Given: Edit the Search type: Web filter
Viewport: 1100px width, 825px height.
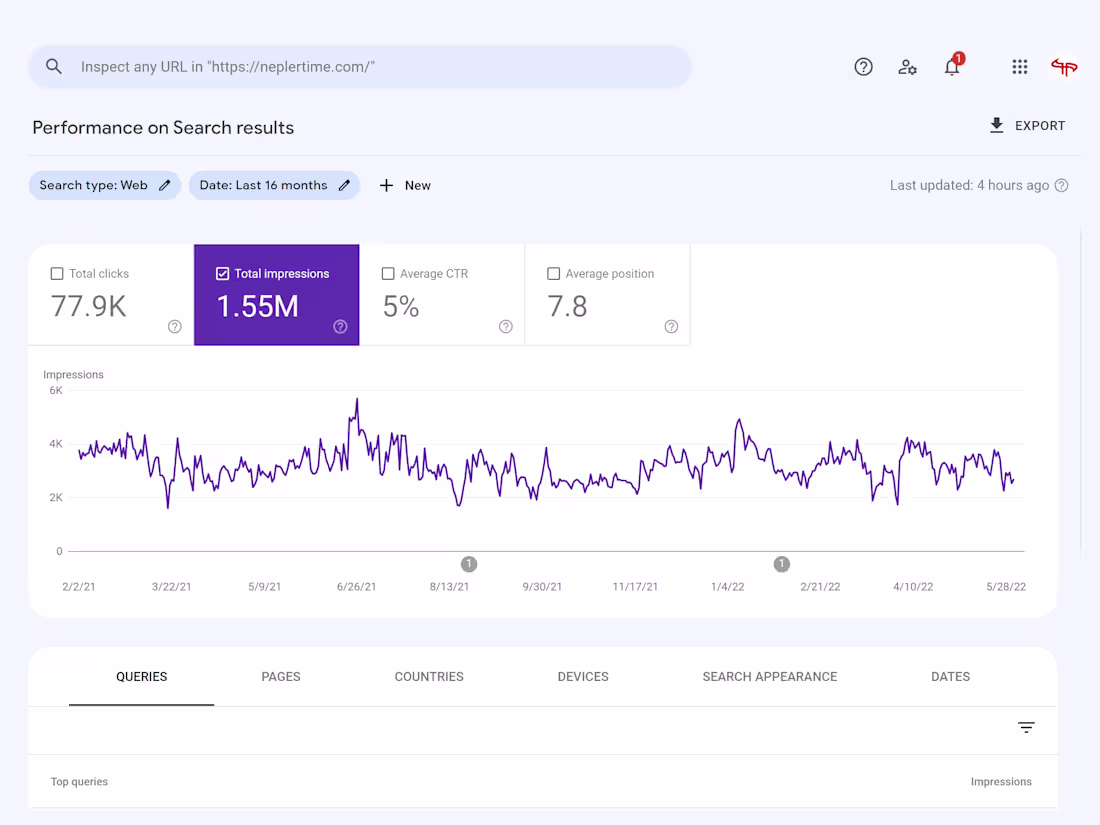Looking at the screenshot, I should 163,185.
